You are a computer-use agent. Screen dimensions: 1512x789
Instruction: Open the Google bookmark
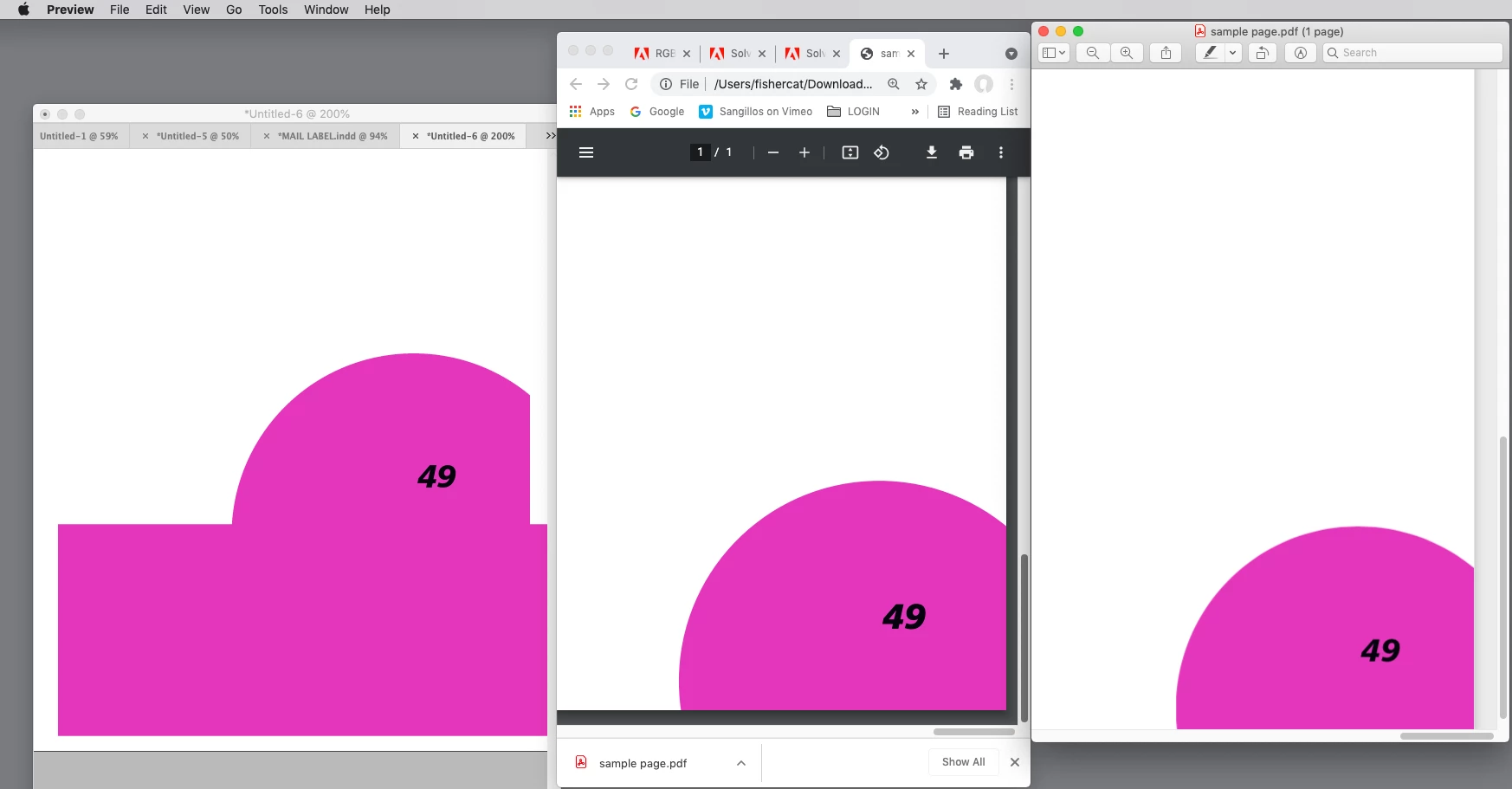pos(657,112)
